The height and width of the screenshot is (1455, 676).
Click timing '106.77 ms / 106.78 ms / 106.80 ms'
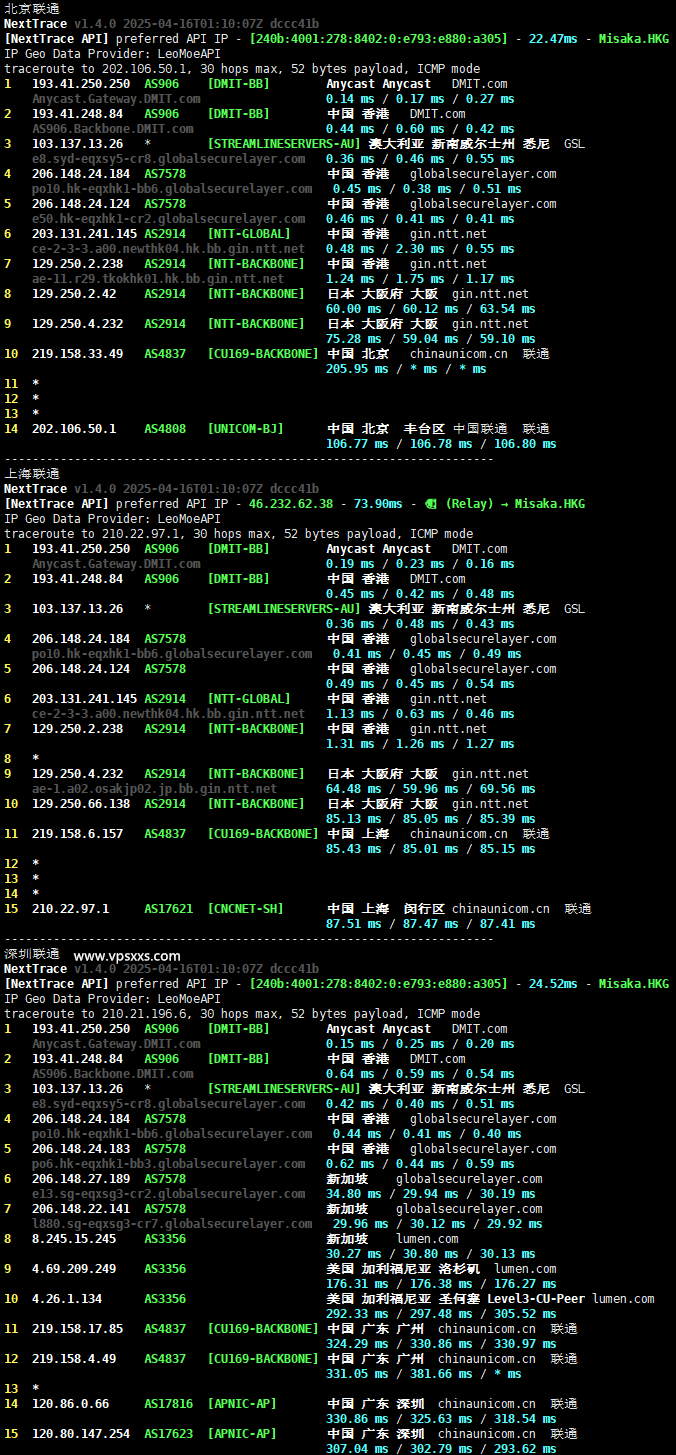[441, 444]
